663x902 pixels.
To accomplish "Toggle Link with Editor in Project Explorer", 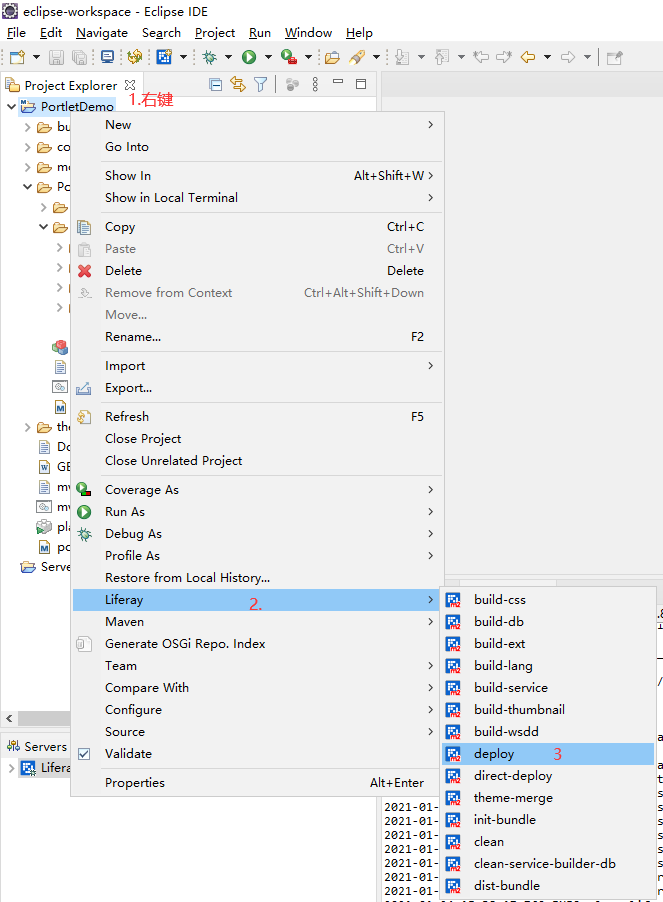I will pyautogui.click(x=237, y=85).
